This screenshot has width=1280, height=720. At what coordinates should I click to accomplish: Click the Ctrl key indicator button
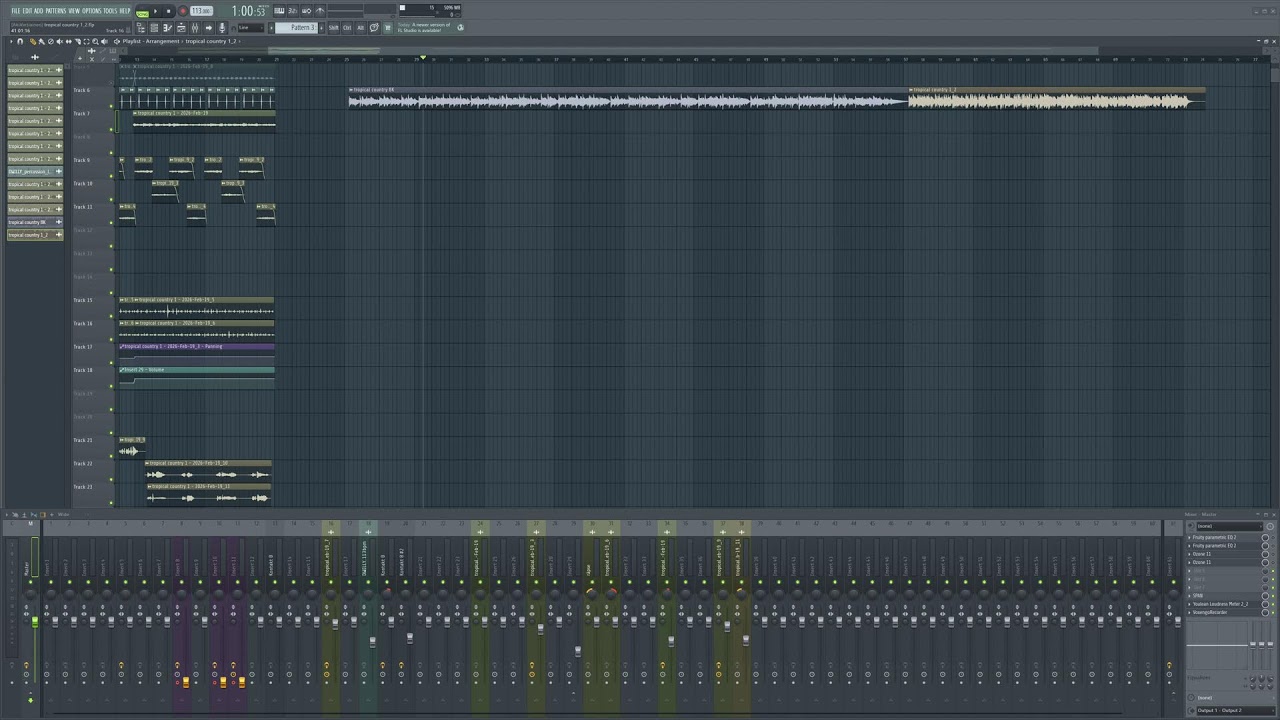point(347,27)
